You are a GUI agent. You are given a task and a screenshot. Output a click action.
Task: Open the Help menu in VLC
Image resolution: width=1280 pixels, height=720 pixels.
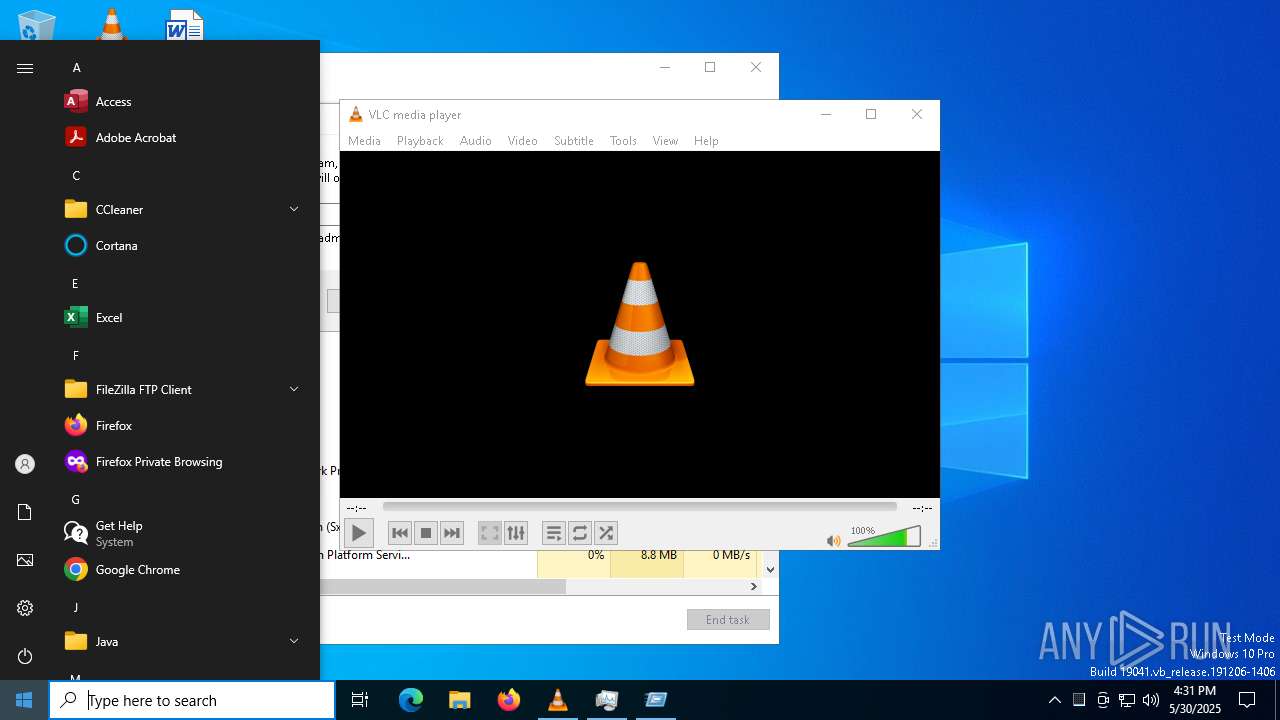pos(706,141)
